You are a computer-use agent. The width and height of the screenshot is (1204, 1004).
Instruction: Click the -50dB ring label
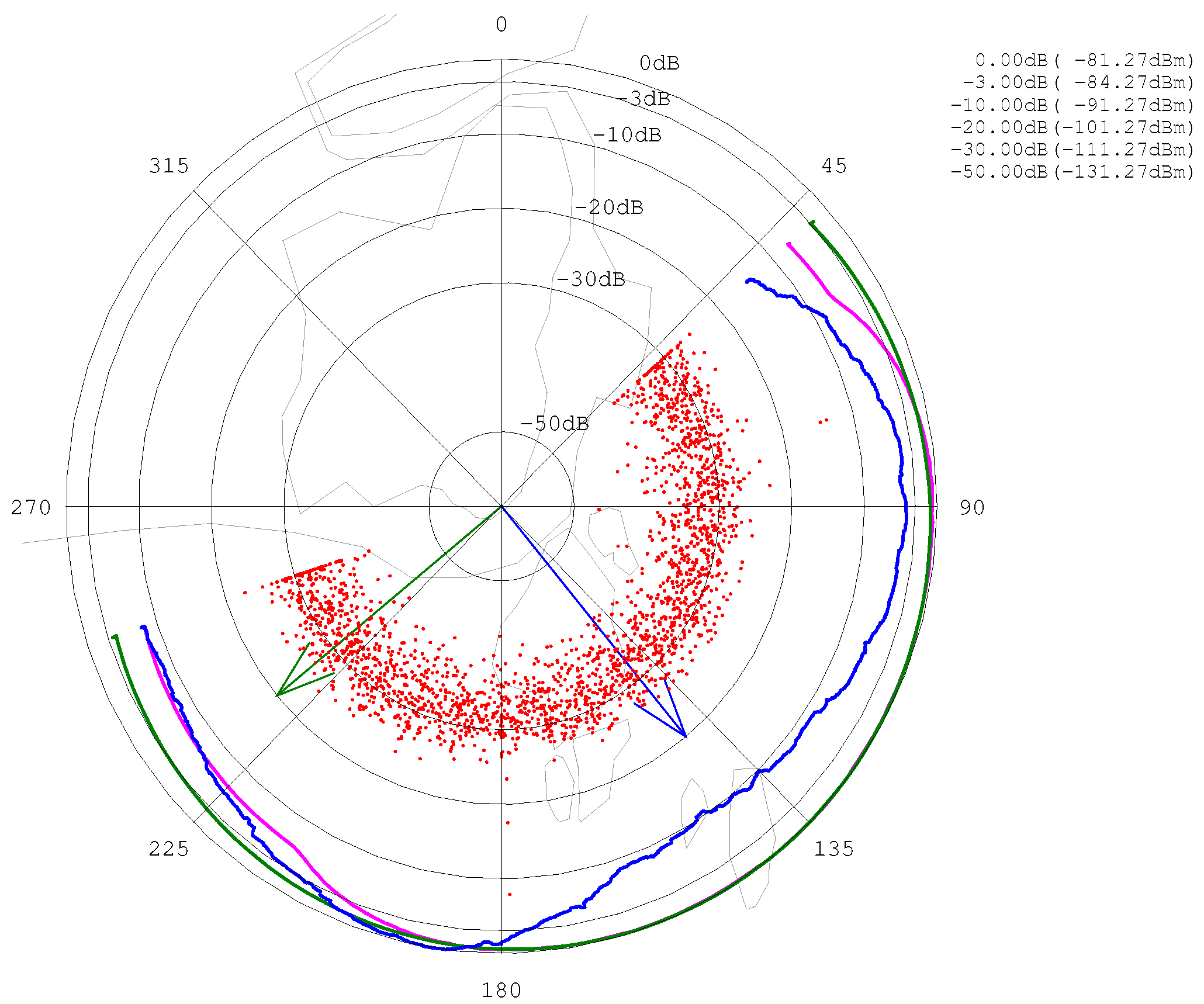tap(555, 424)
